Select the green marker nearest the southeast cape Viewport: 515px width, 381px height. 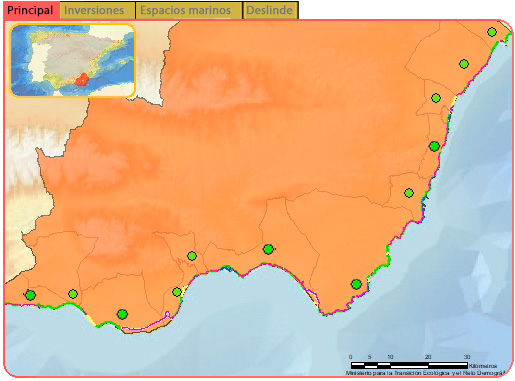click(x=356, y=284)
